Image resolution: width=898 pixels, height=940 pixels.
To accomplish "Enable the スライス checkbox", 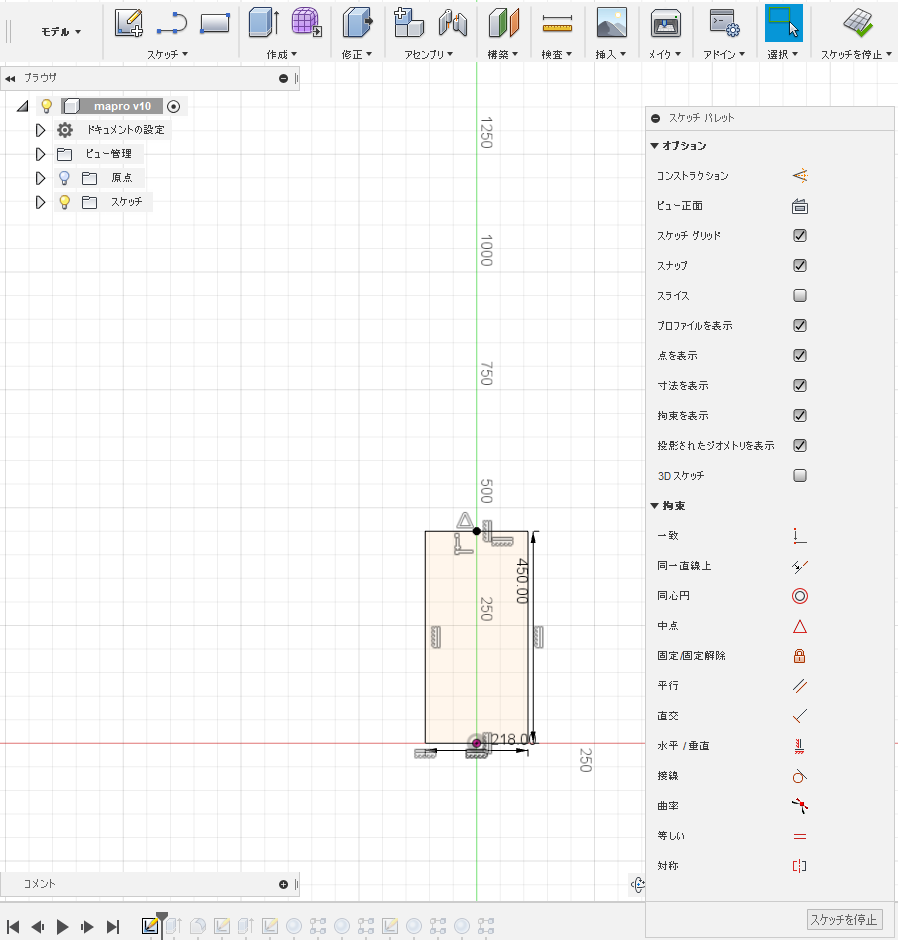I will (x=797, y=295).
